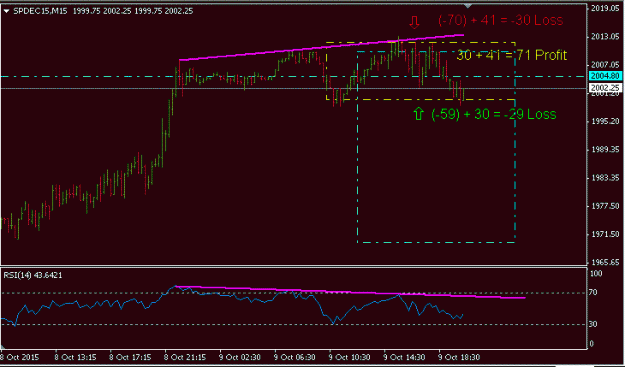Select the cyan 2004.80 price label

pos(605,77)
